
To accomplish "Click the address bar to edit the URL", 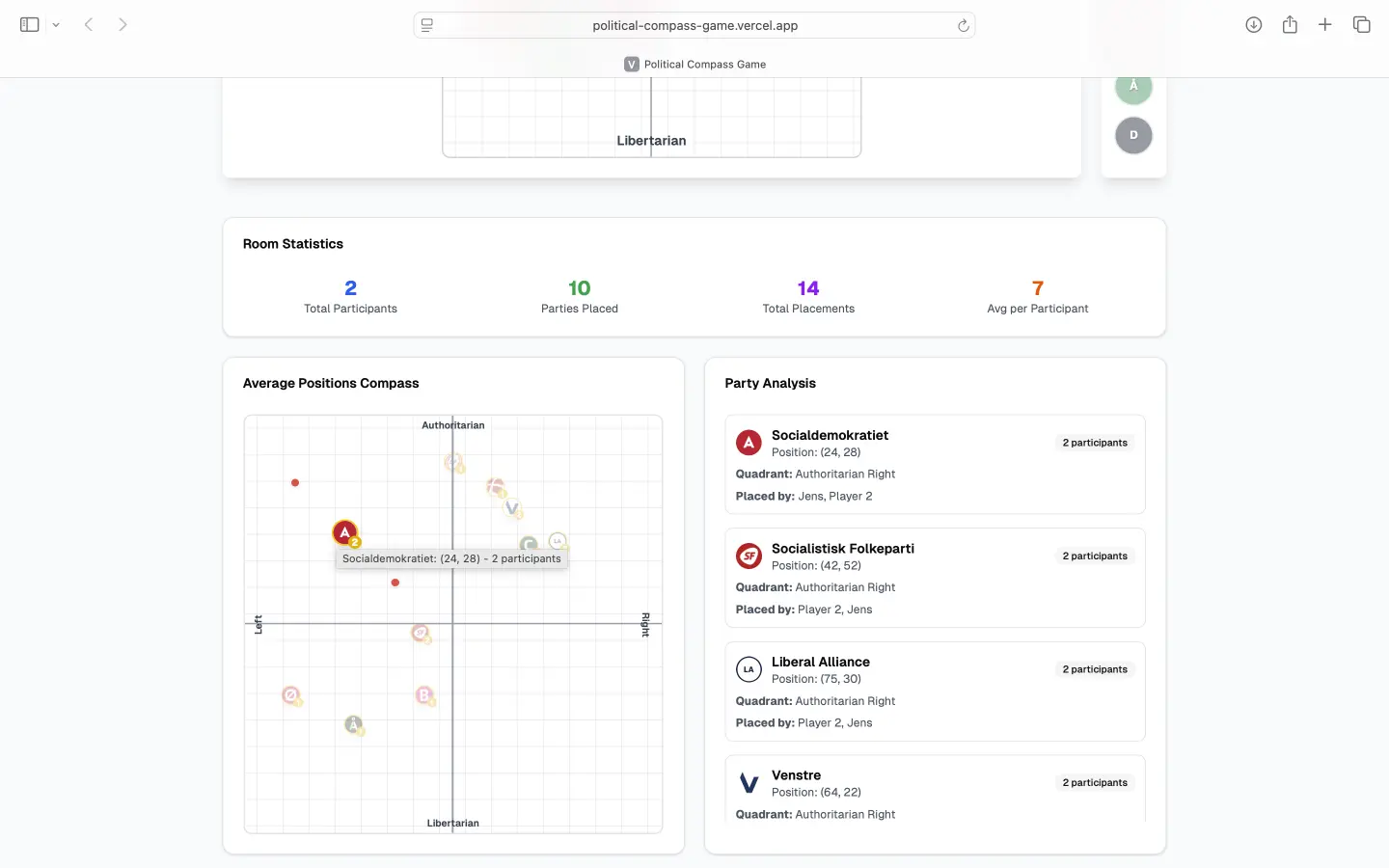I will pos(694,25).
